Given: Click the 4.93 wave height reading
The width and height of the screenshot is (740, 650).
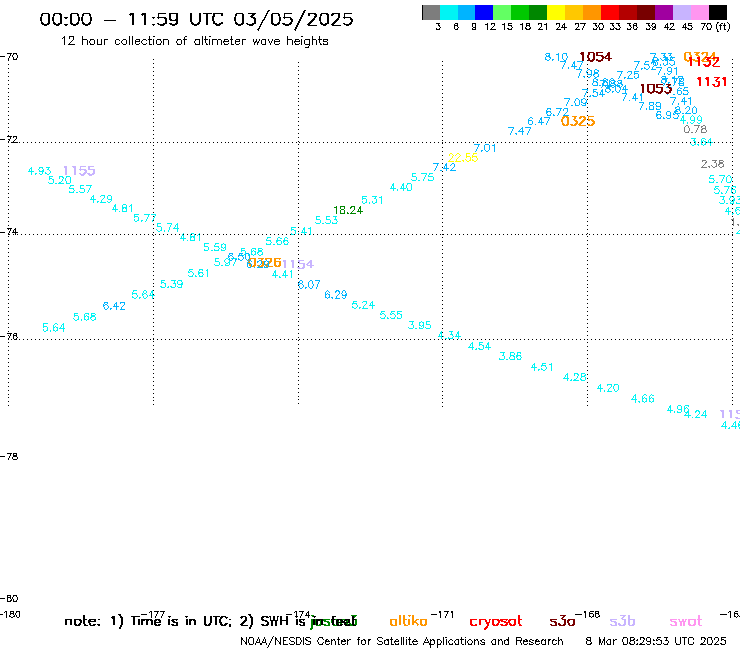Looking at the screenshot, I should (x=39, y=171).
